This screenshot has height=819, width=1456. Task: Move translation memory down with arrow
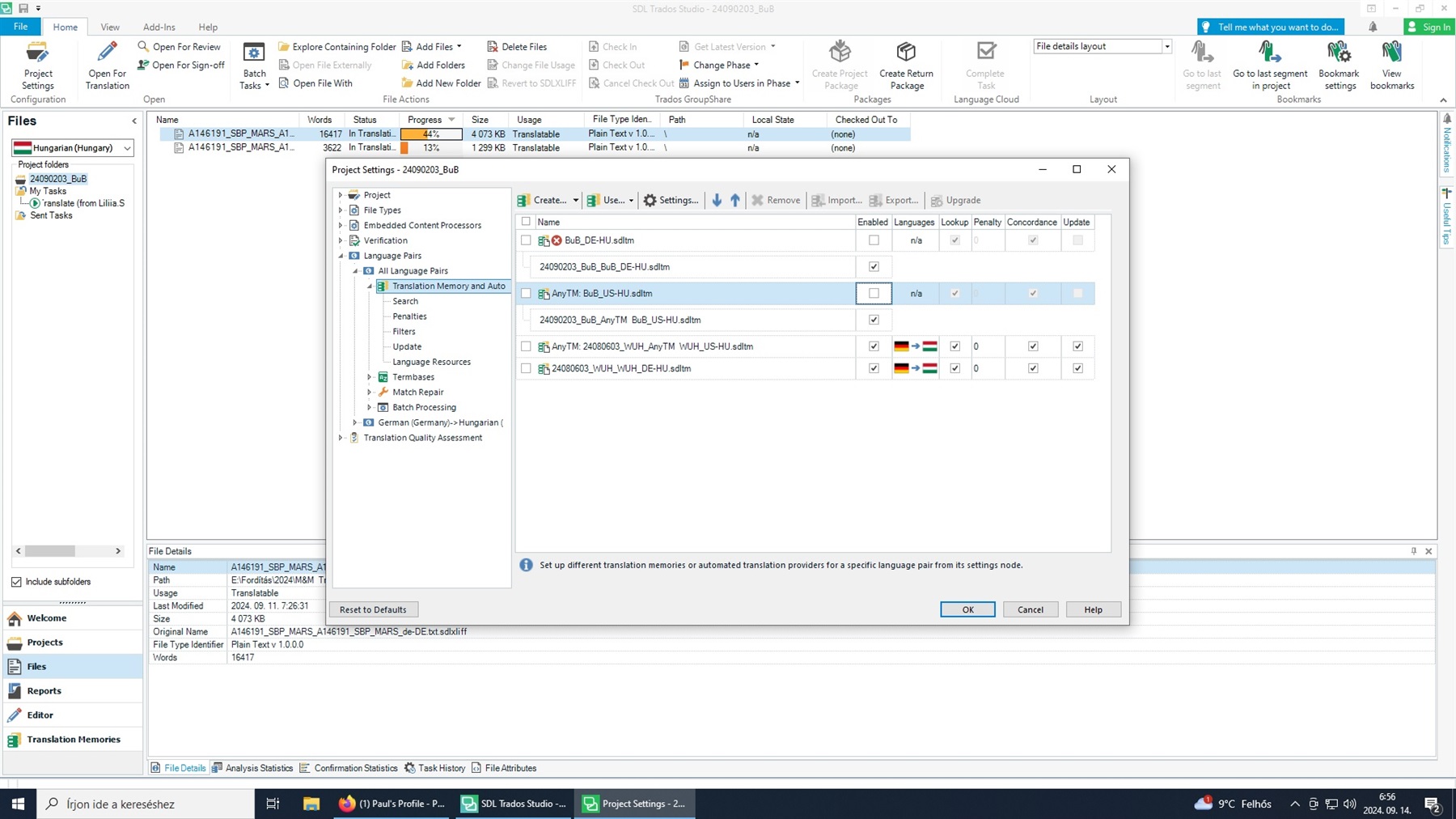tap(717, 200)
